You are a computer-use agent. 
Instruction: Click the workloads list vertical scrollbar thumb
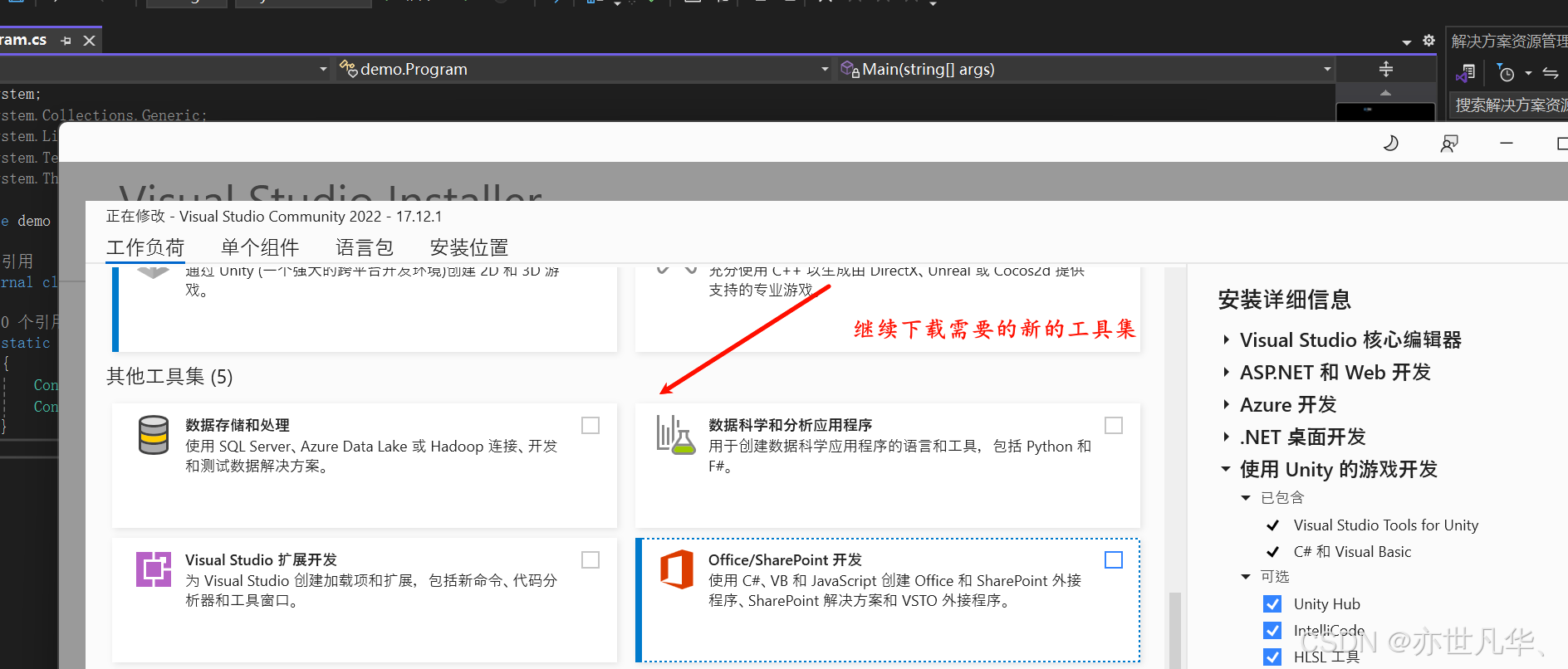click(x=1174, y=630)
